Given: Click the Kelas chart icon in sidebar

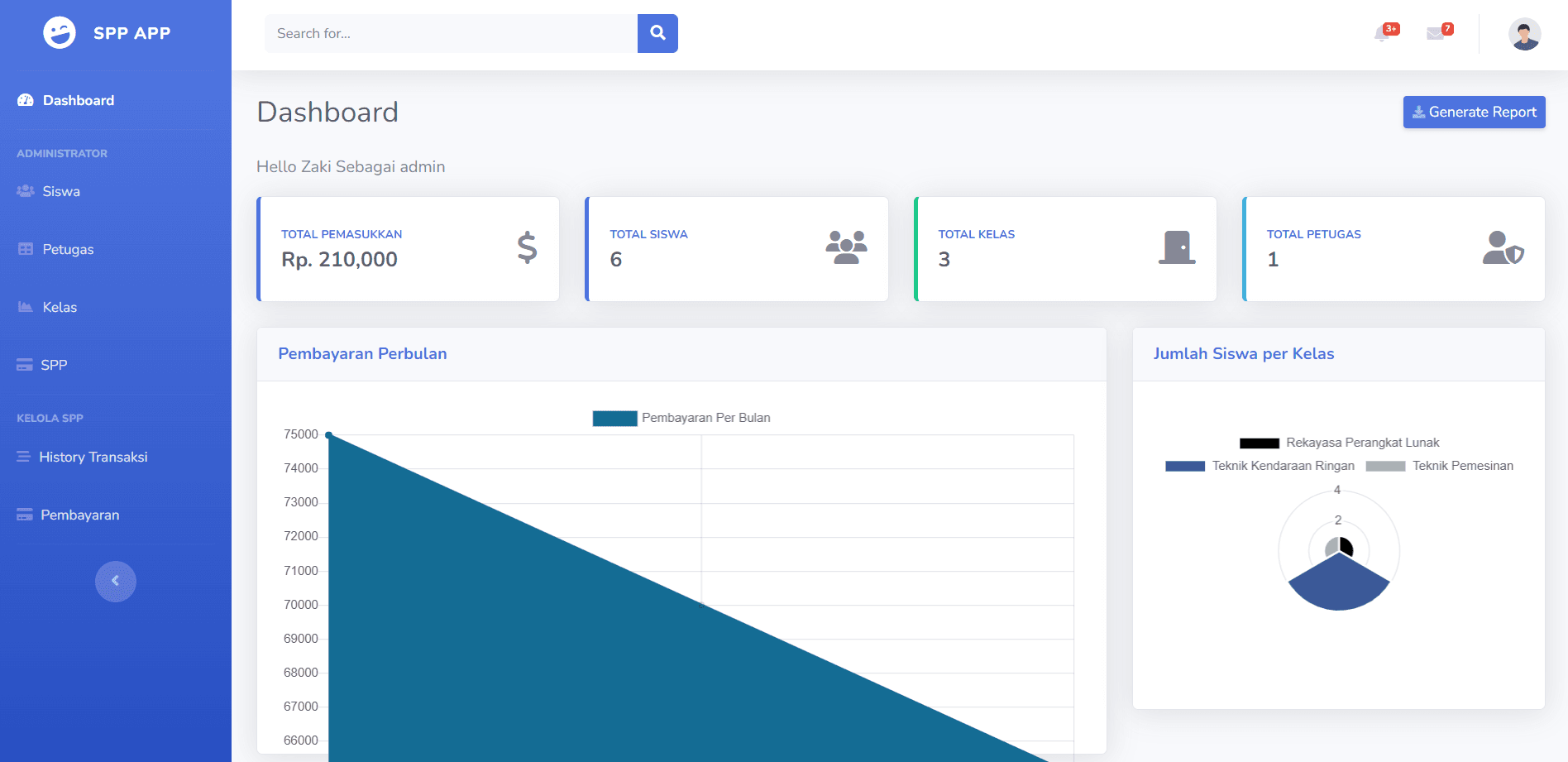Looking at the screenshot, I should pos(23,306).
